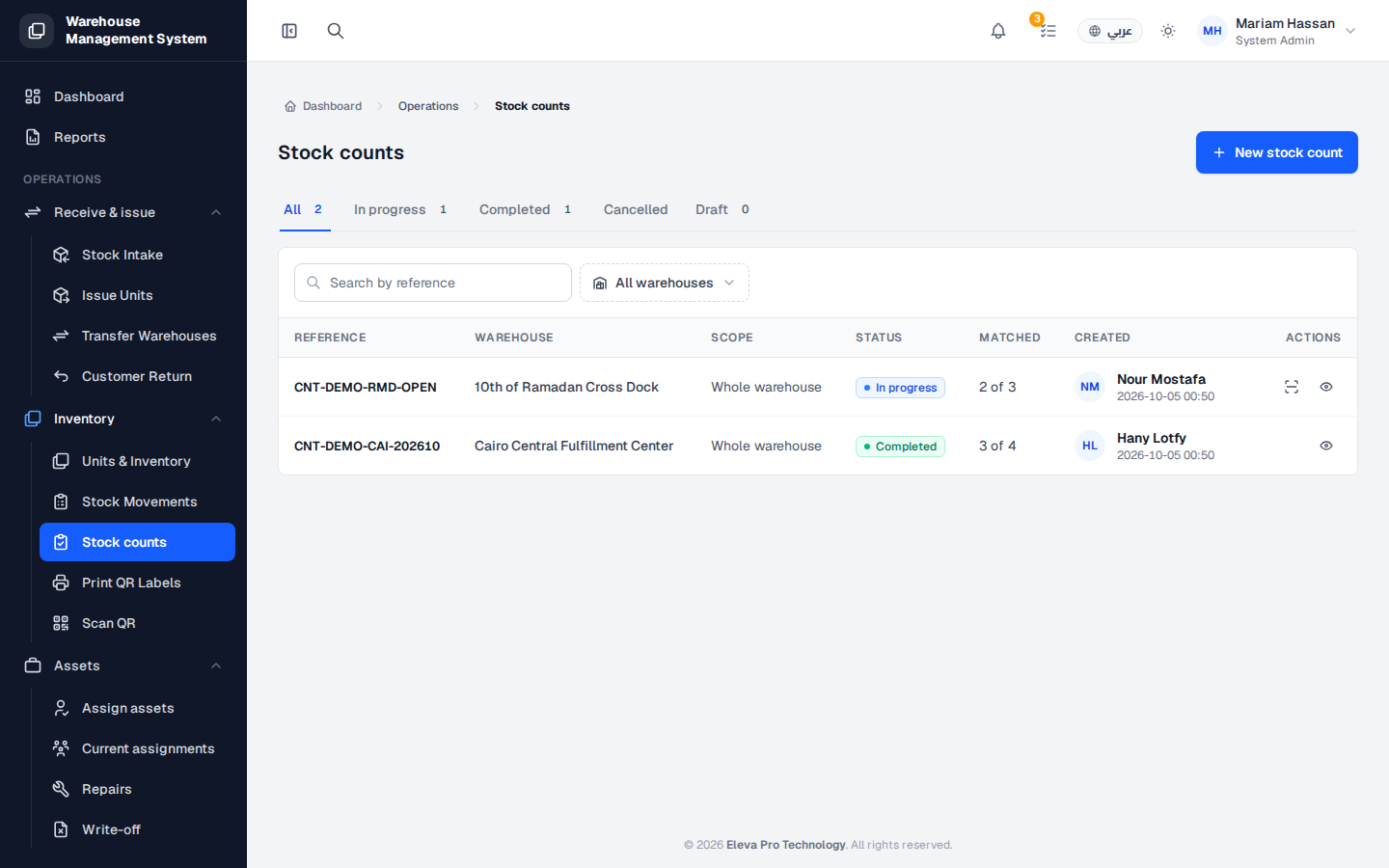Open the search magnifier in top bar
The width and height of the screenshot is (1389, 868).
click(x=336, y=31)
